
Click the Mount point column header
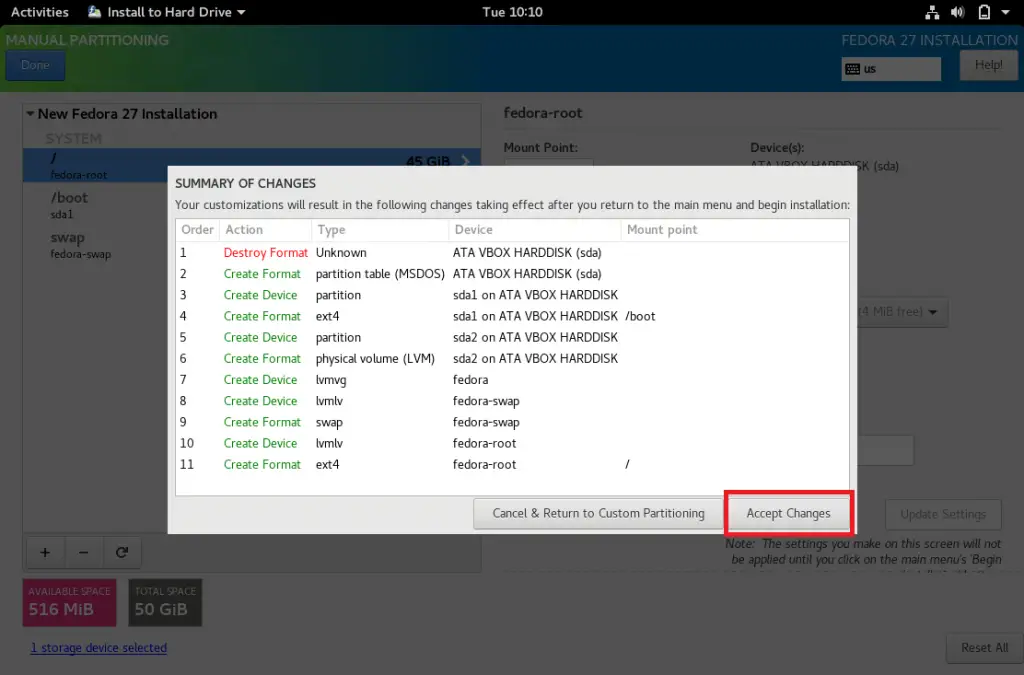[735, 230]
